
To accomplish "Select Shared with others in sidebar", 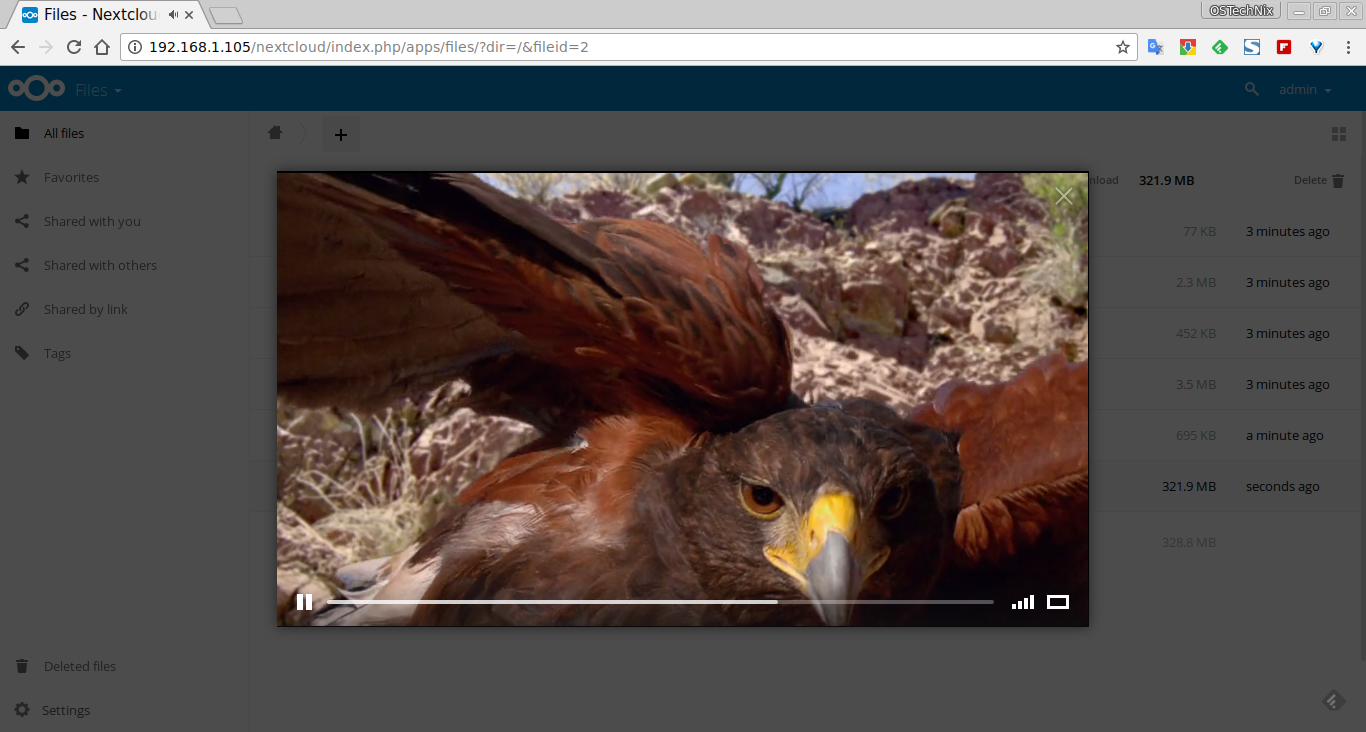I will (100, 265).
